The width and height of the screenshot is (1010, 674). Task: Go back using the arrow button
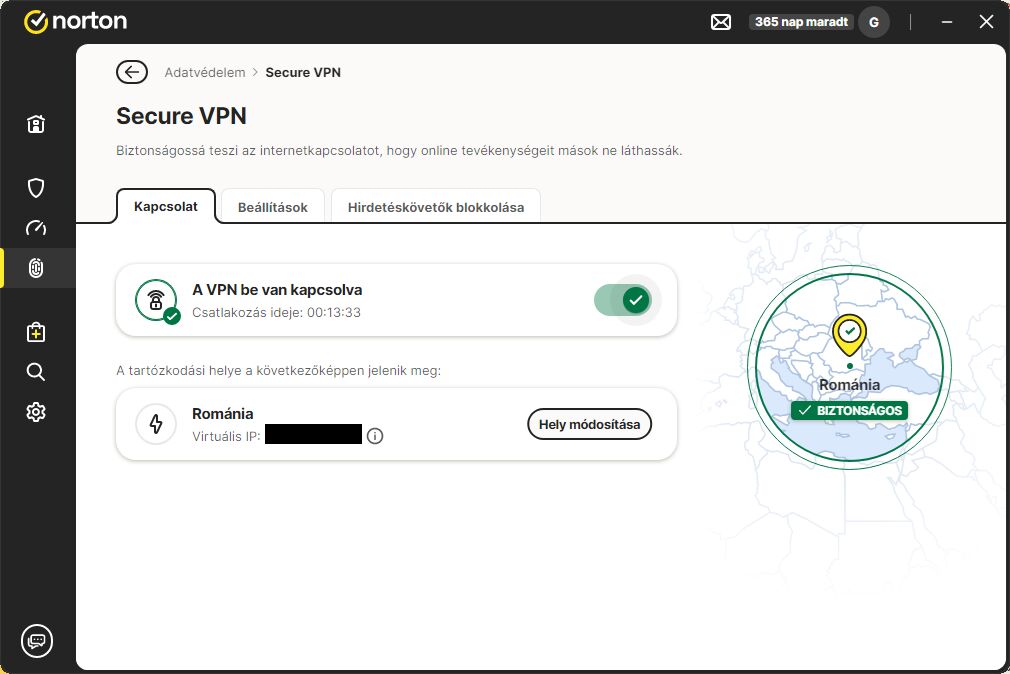point(132,72)
